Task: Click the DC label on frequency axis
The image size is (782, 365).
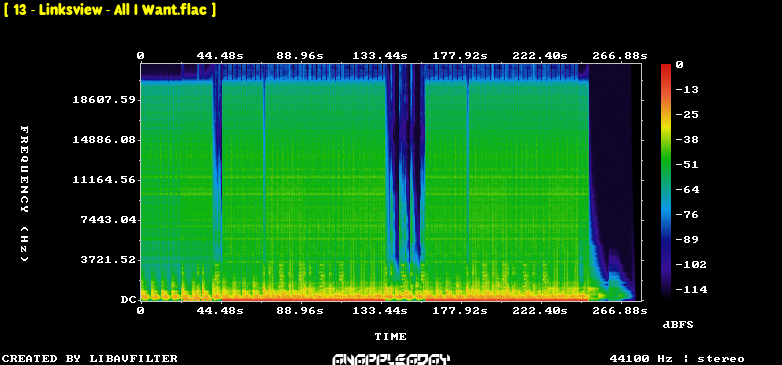Action: coord(128,300)
